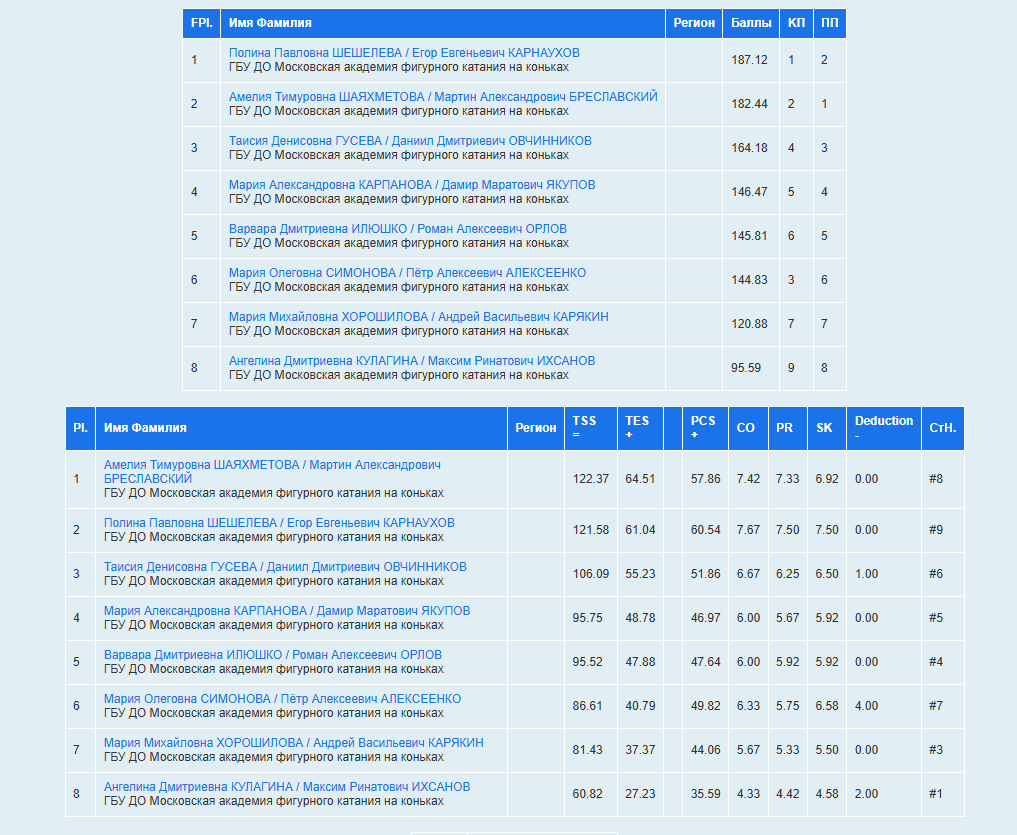Select TSS value 60.82
The image size is (1017, 835).
(x=588, y=794)
